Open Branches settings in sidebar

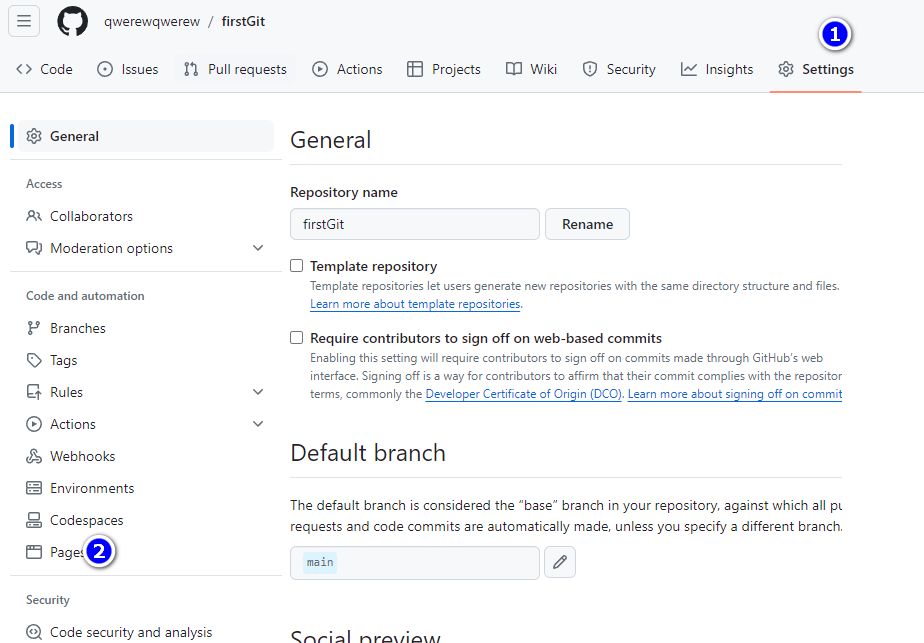(77, 328)
